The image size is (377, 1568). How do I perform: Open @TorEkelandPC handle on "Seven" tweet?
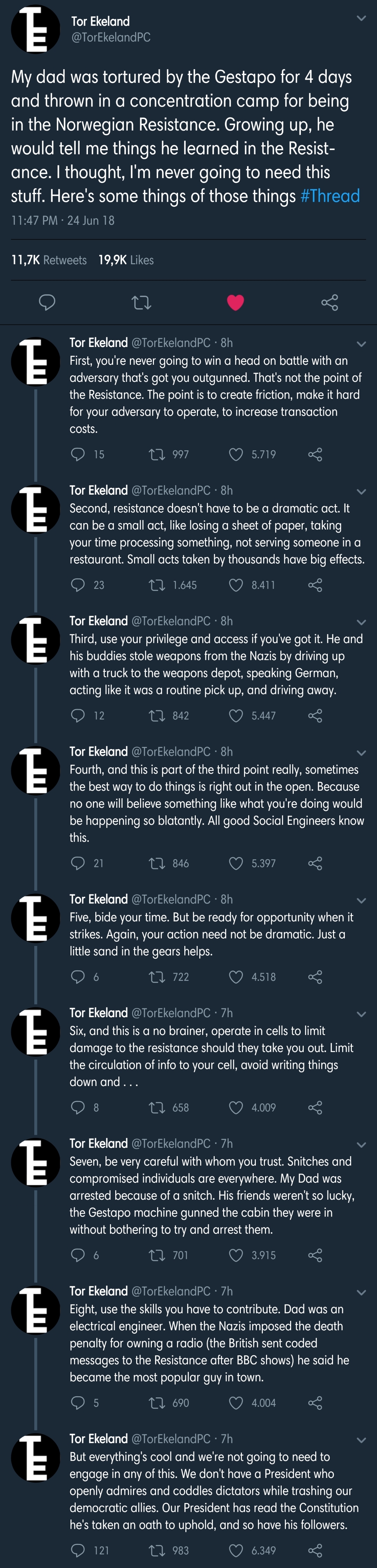[171, 1143]
